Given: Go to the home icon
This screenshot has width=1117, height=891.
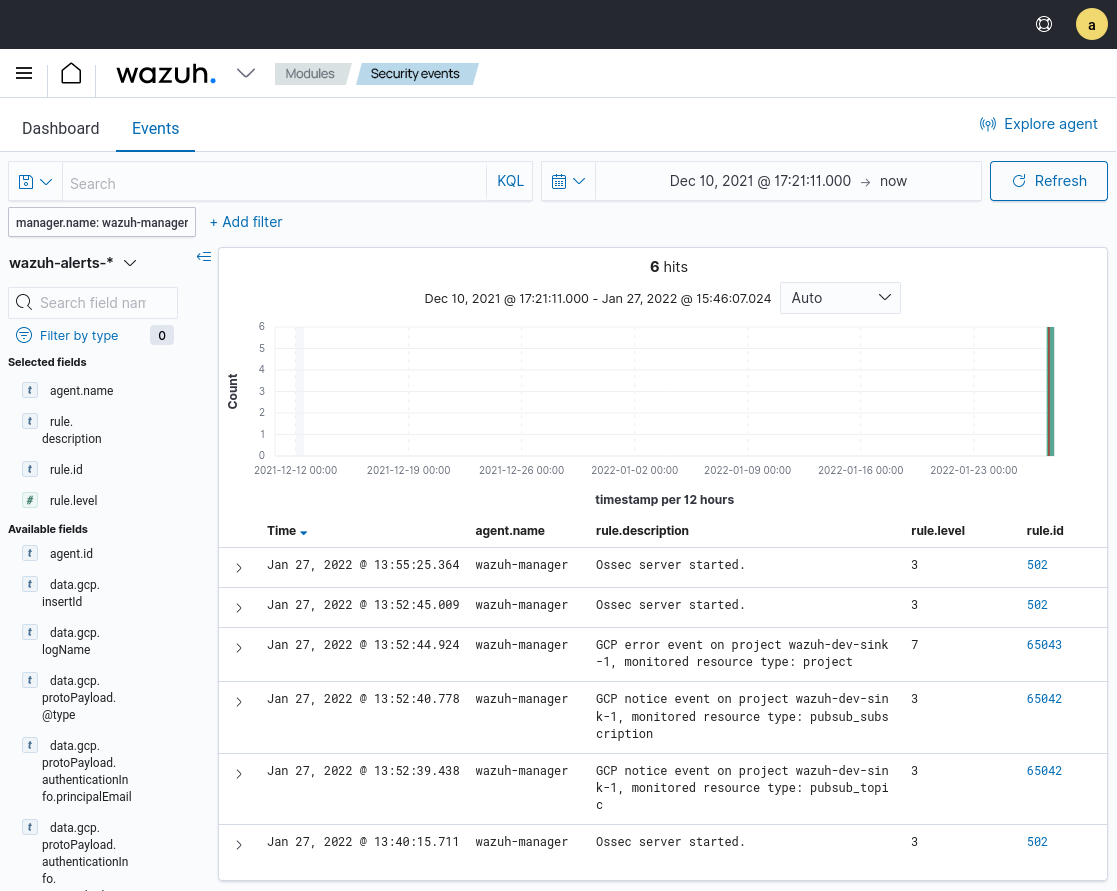Looking at the screenshot, I should pos(71,73).
